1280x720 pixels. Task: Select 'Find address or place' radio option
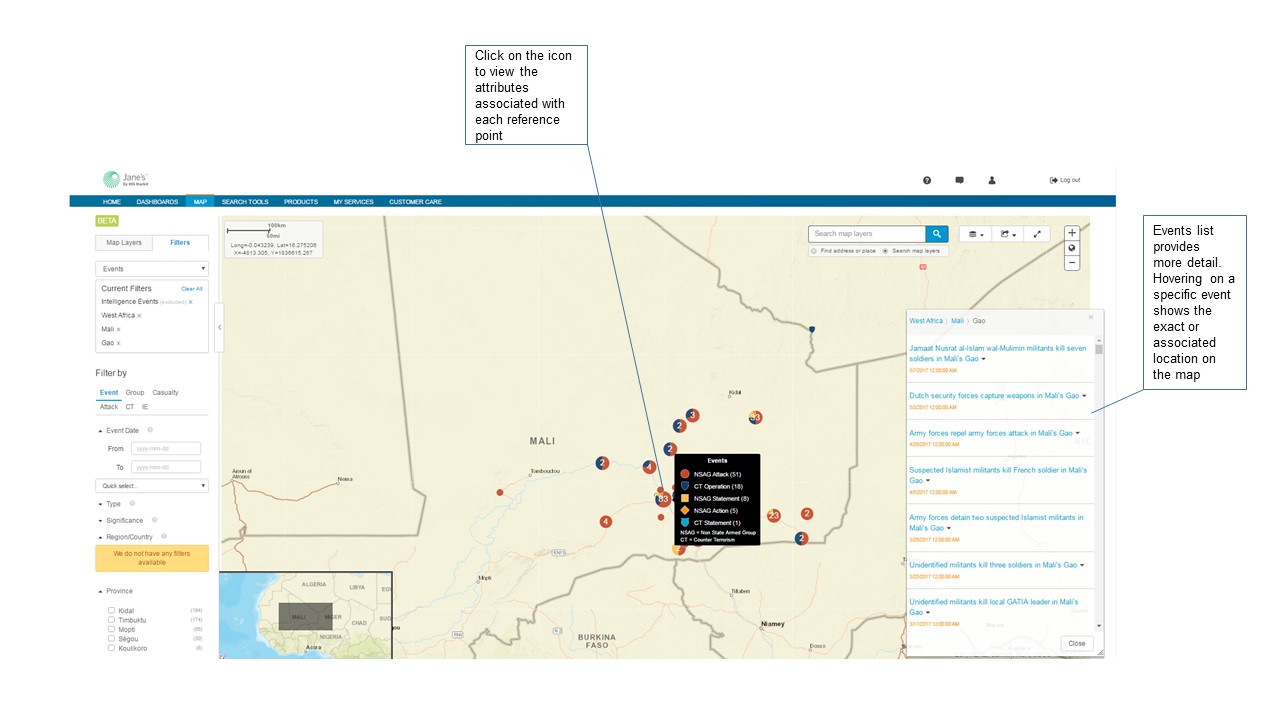[x=814, y=251]
